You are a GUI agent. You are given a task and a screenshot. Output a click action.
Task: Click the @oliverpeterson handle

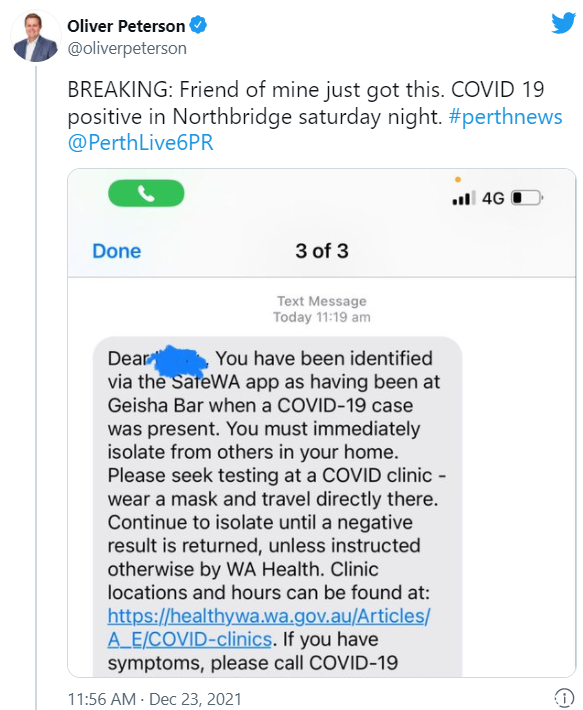pos(127,48)
